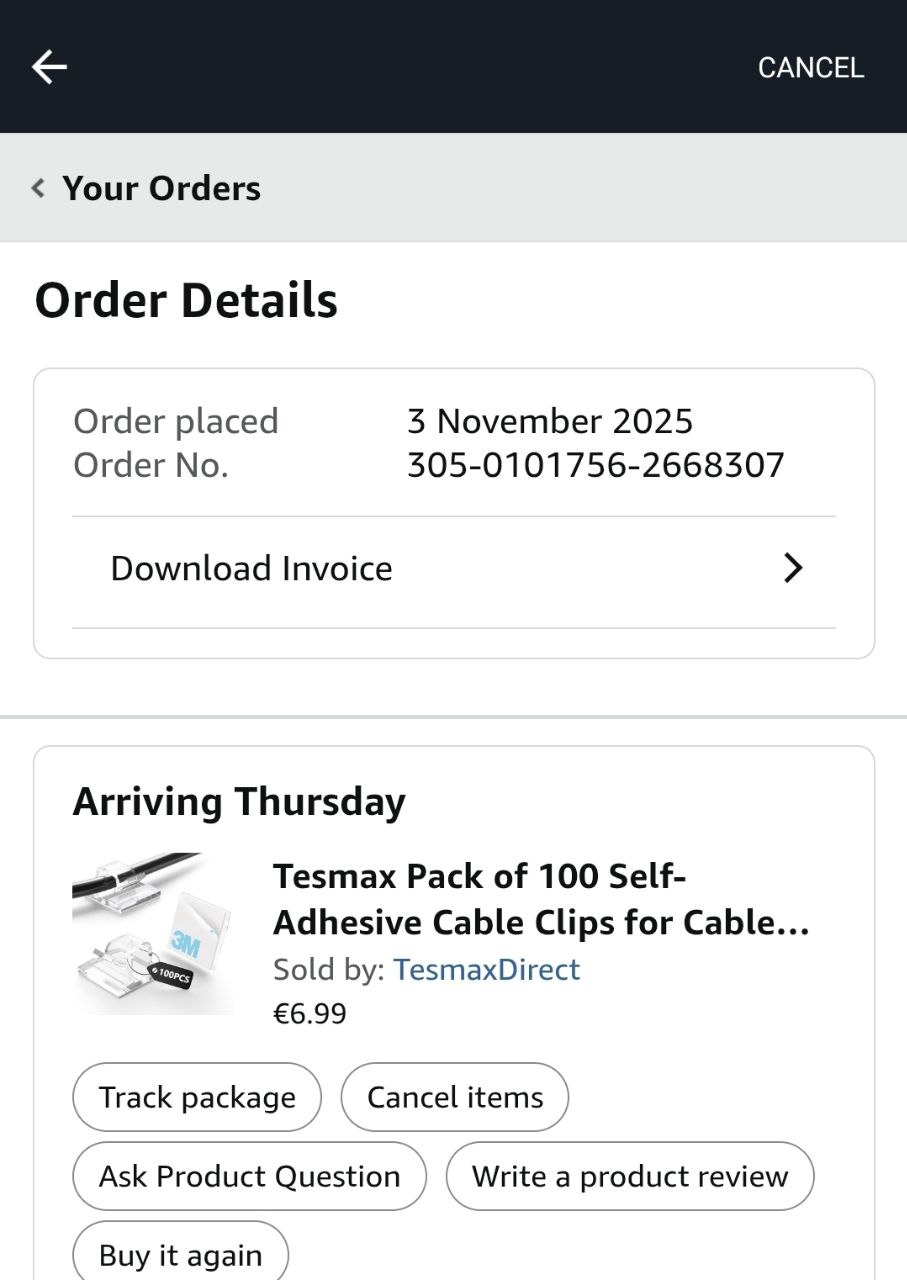Go back to Your Orders breadcrumb text
The image size is (907, 1280).
161,188
